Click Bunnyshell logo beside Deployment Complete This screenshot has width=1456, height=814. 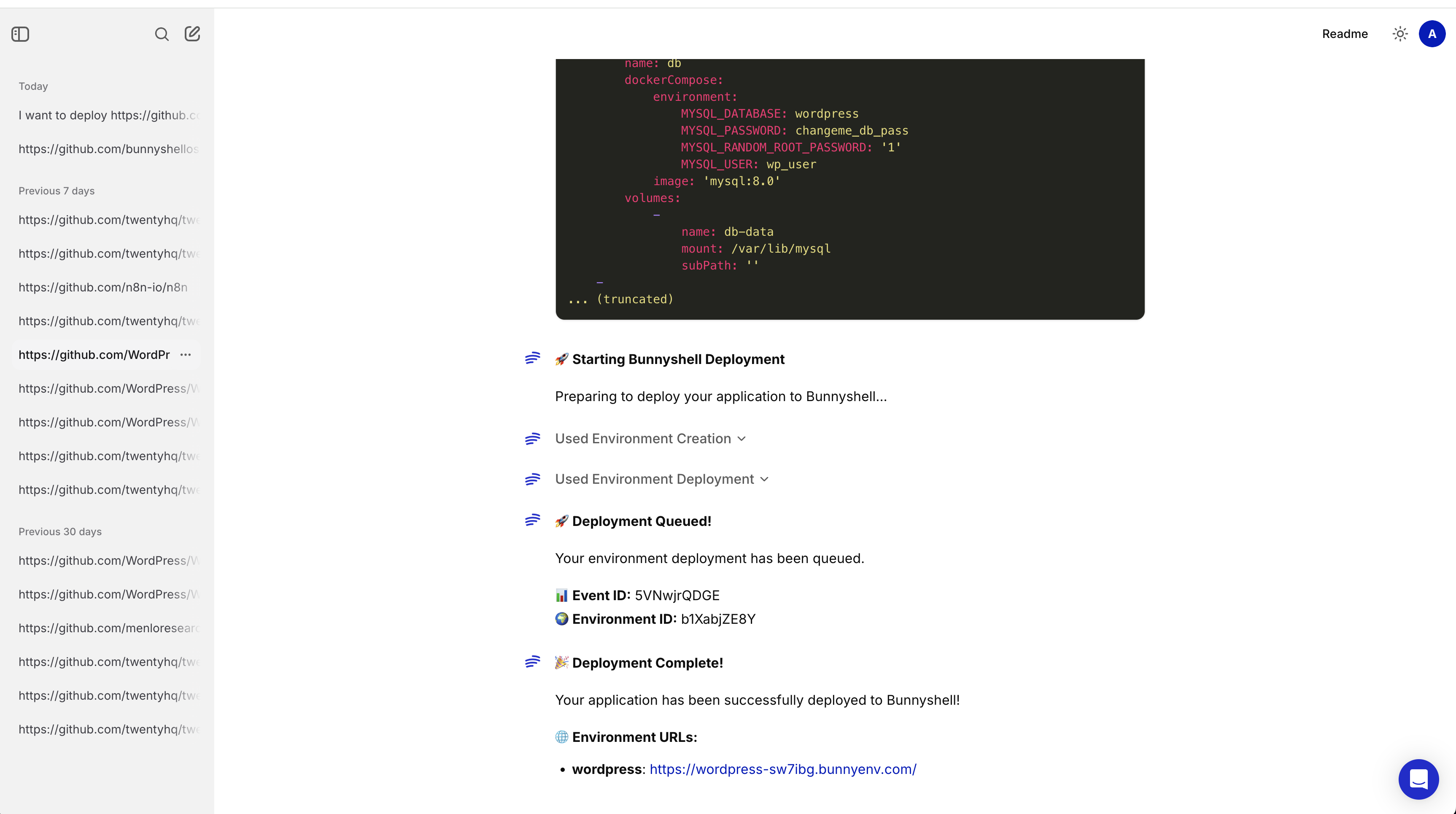click(532, 662)
